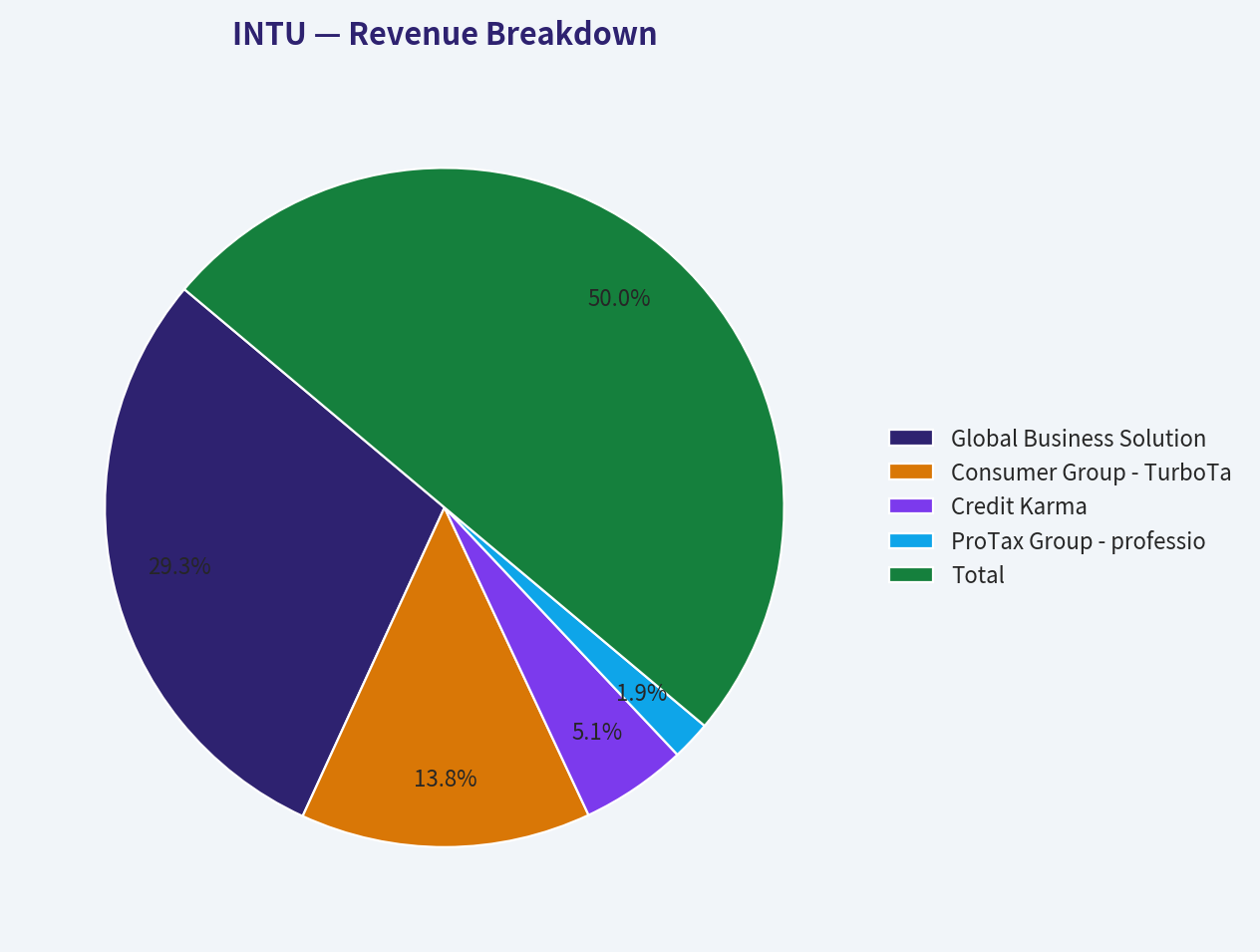Click the green Total legend swatch
Viewport: 1260px width, 952px height.
tap(911, 574)
